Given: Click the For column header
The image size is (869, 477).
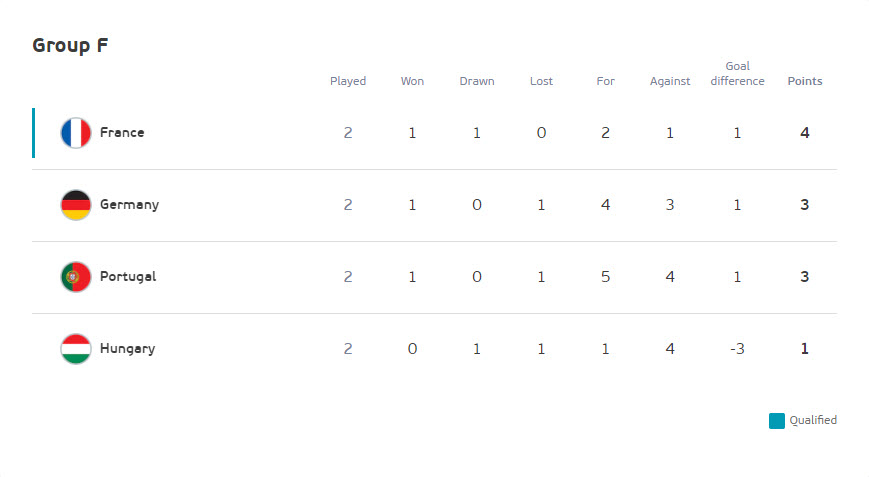Looking at the screenshot, I should [x=605, y=81].
